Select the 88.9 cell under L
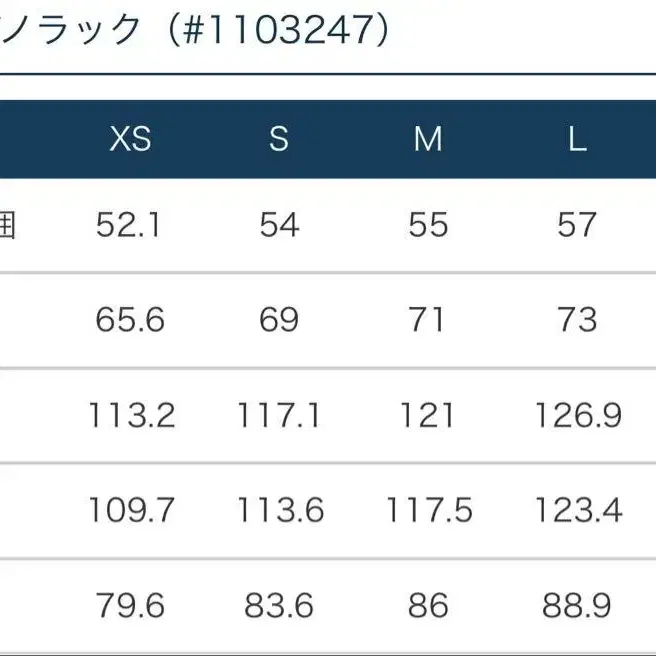656x656 pixels. coord(577,605)
